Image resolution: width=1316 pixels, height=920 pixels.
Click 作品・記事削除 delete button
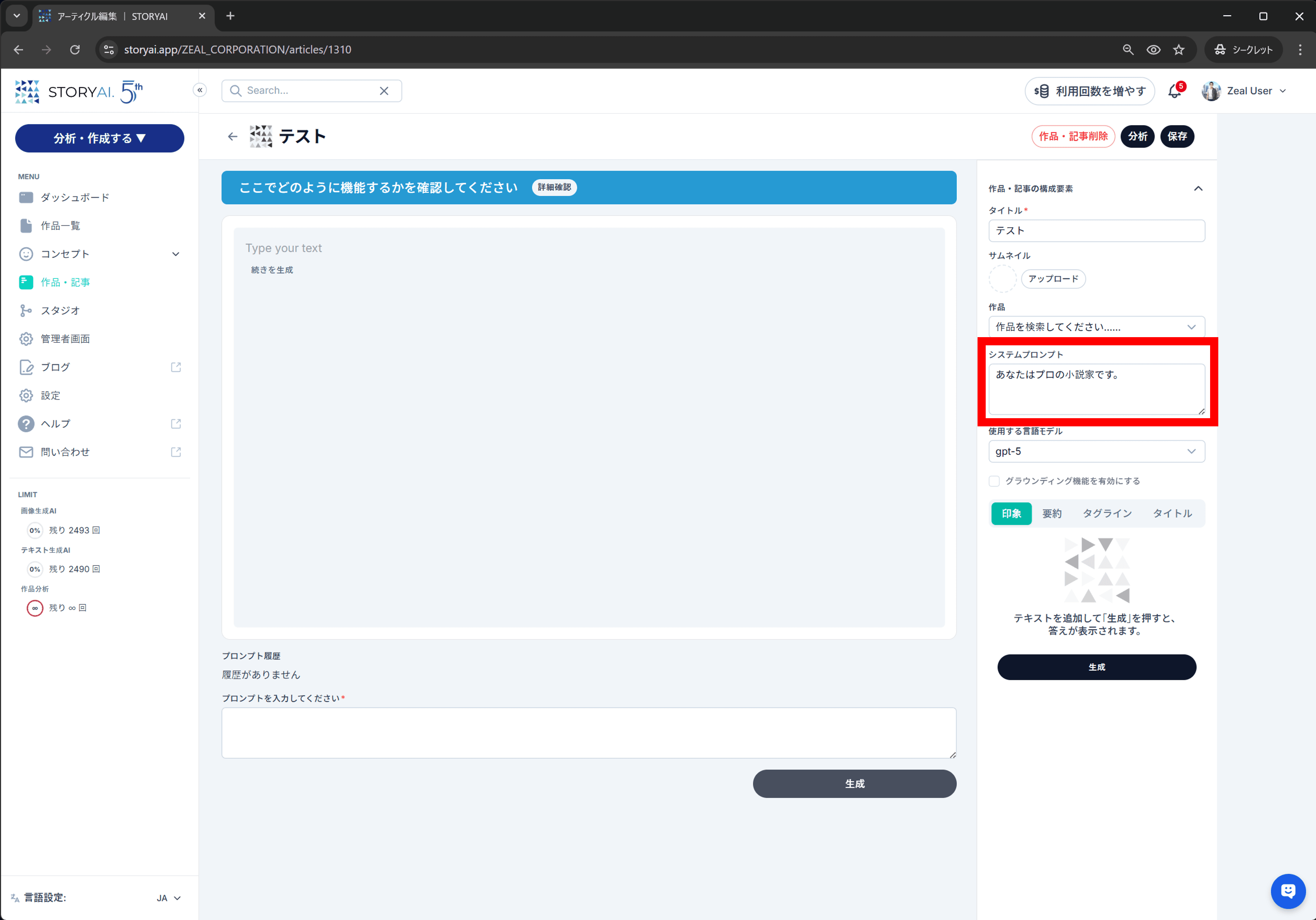[x=1073, y=136]
